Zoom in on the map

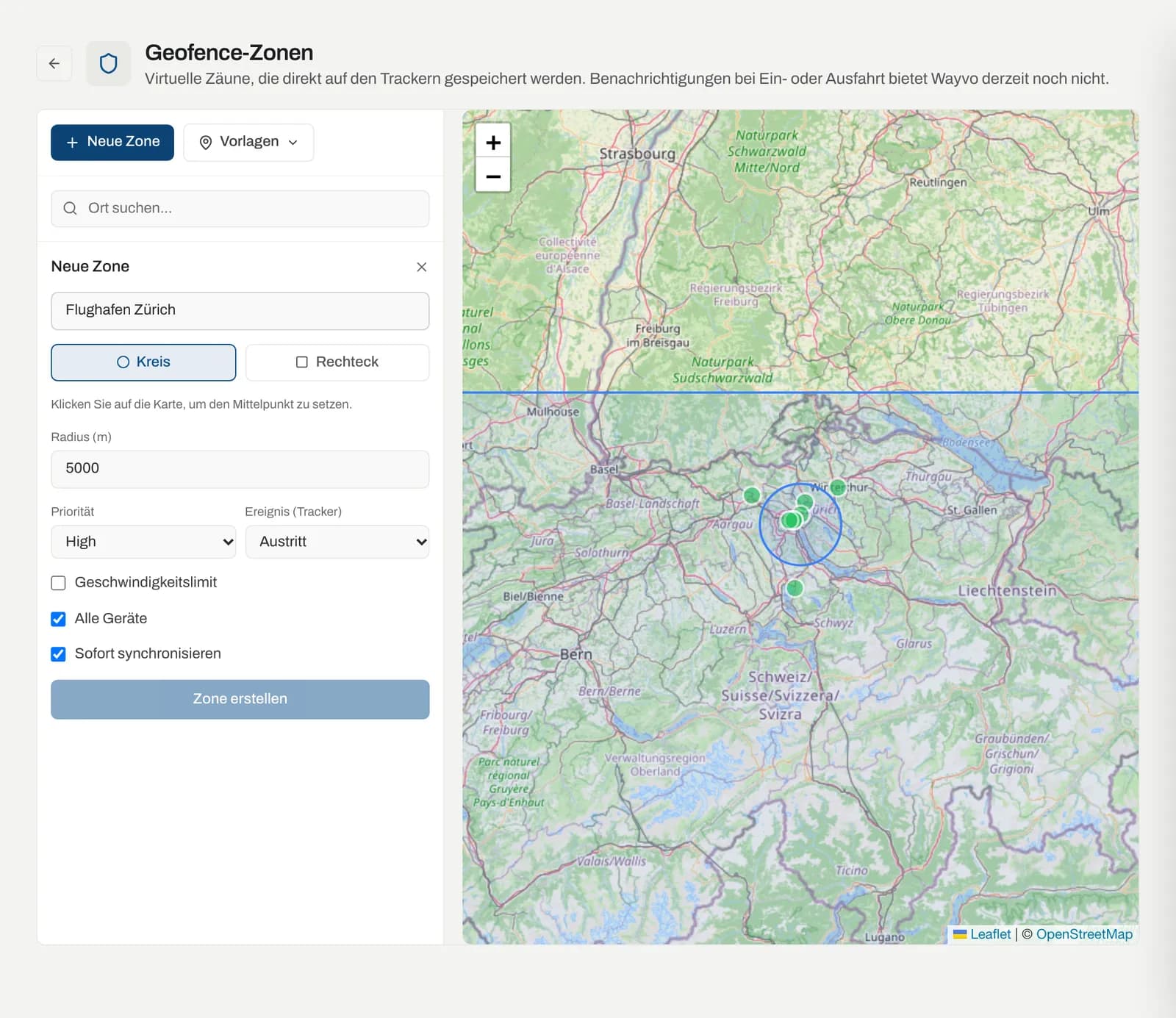pos(493,142)
